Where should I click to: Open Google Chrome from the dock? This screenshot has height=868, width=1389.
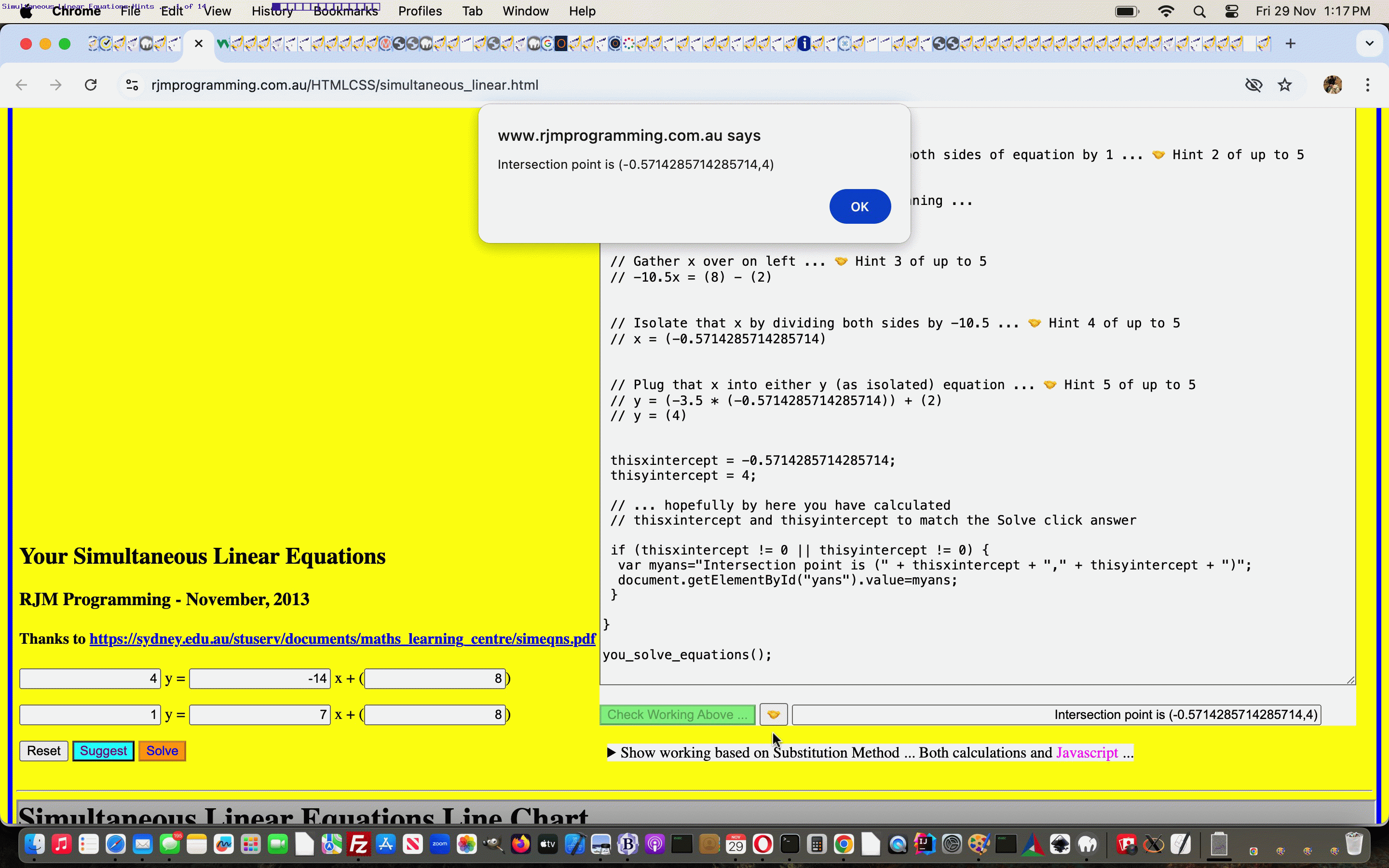coord(844,844)
